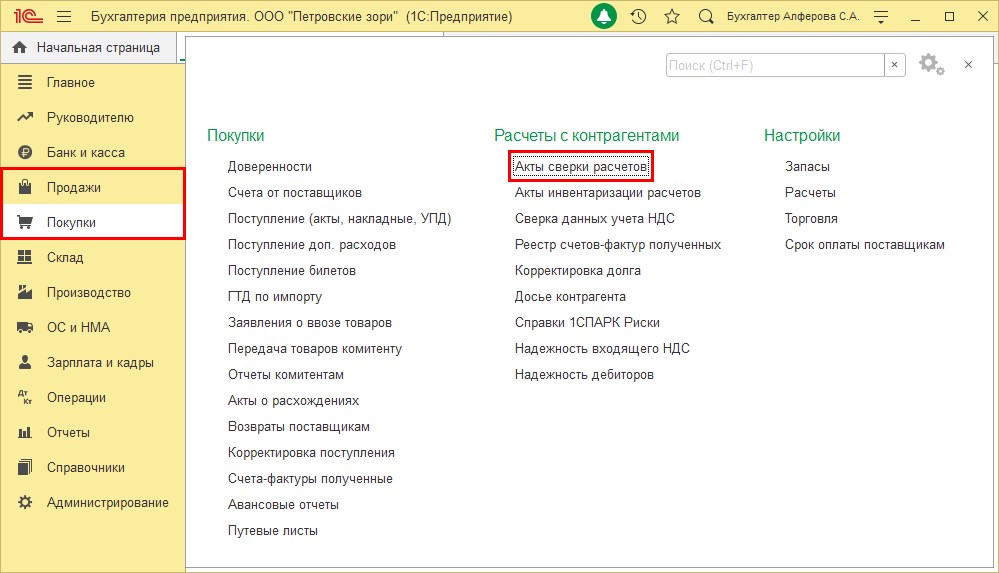
Task: Open the Главное section
Action: coord(93,82)
